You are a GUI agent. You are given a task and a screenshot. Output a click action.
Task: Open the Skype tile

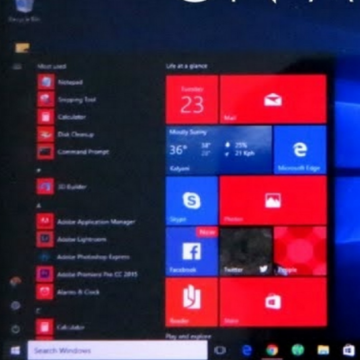pos(192,201)
